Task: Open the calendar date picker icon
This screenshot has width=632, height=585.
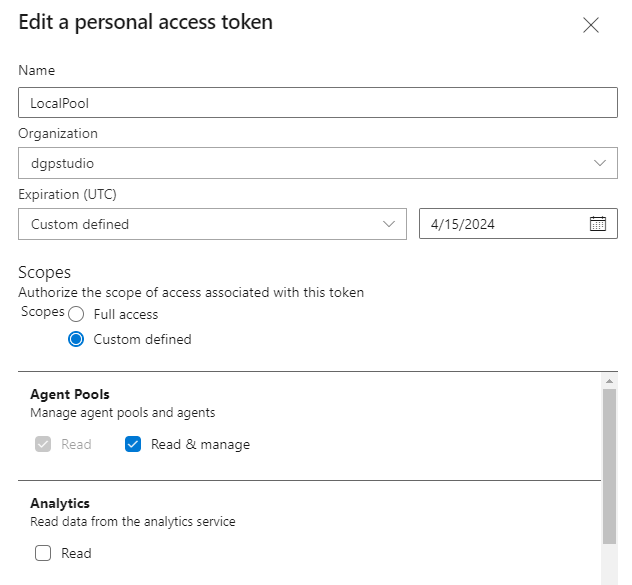Action: (x=597, y=224)
